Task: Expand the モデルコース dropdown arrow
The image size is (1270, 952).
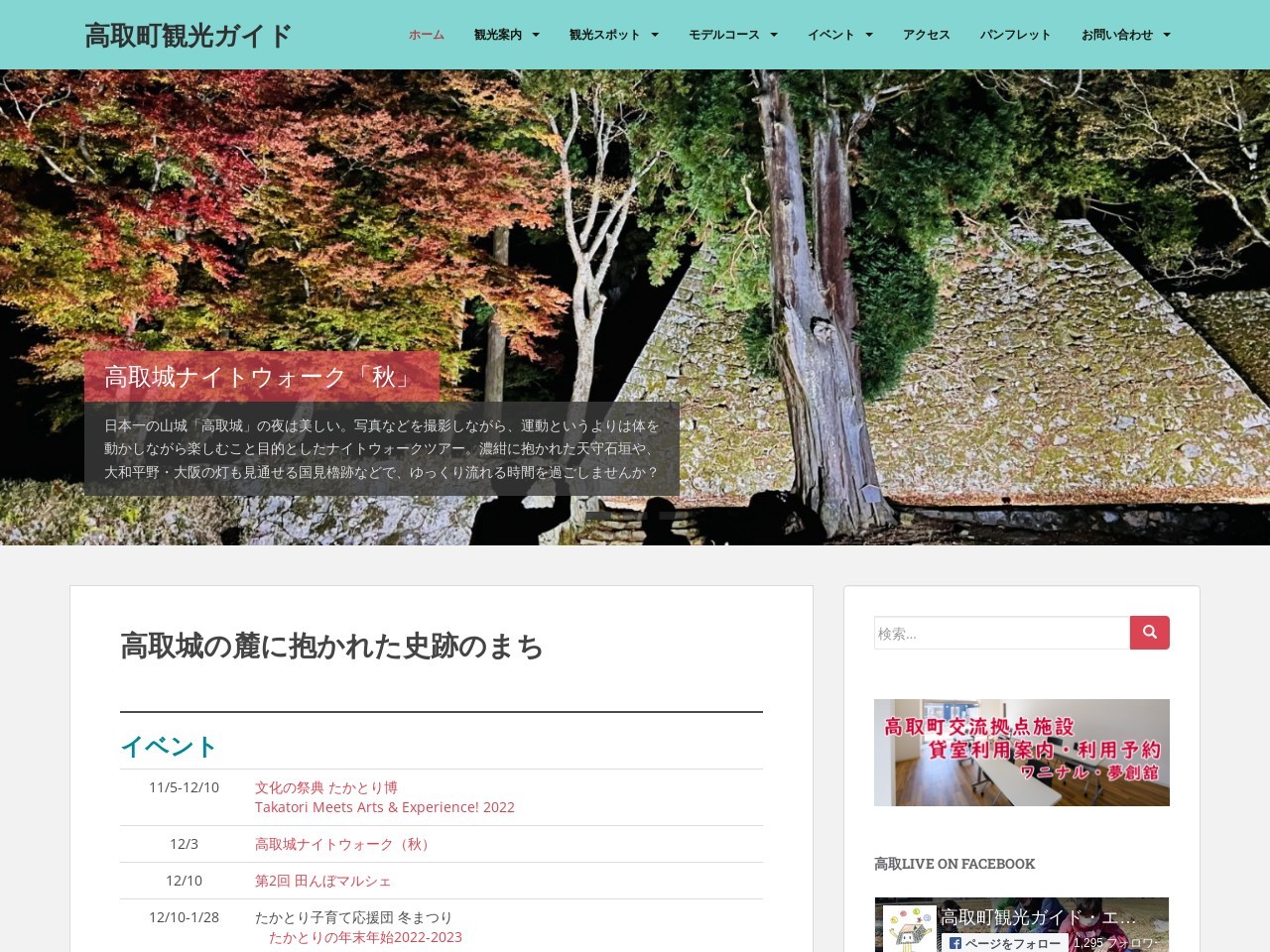Action: 774,35
